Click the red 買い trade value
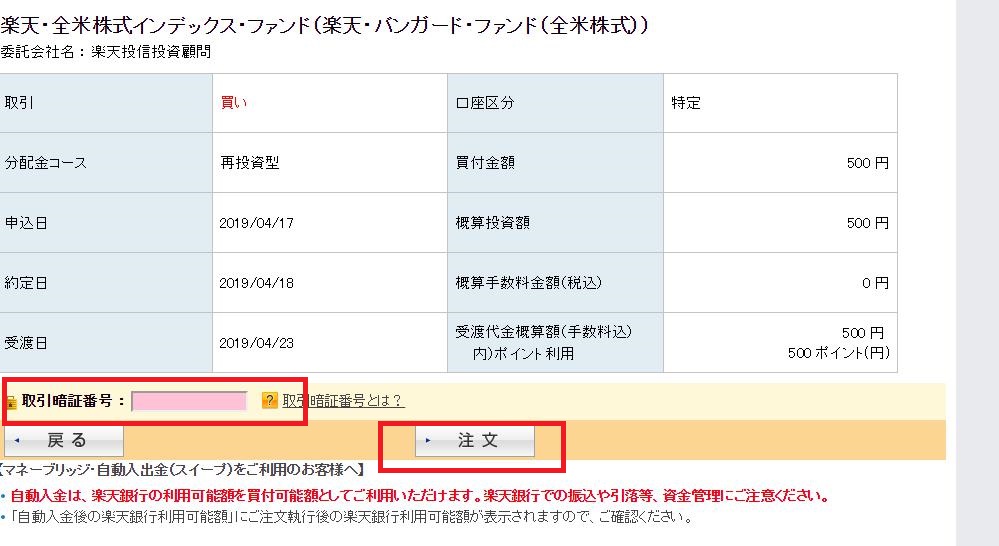 (233, 103)
